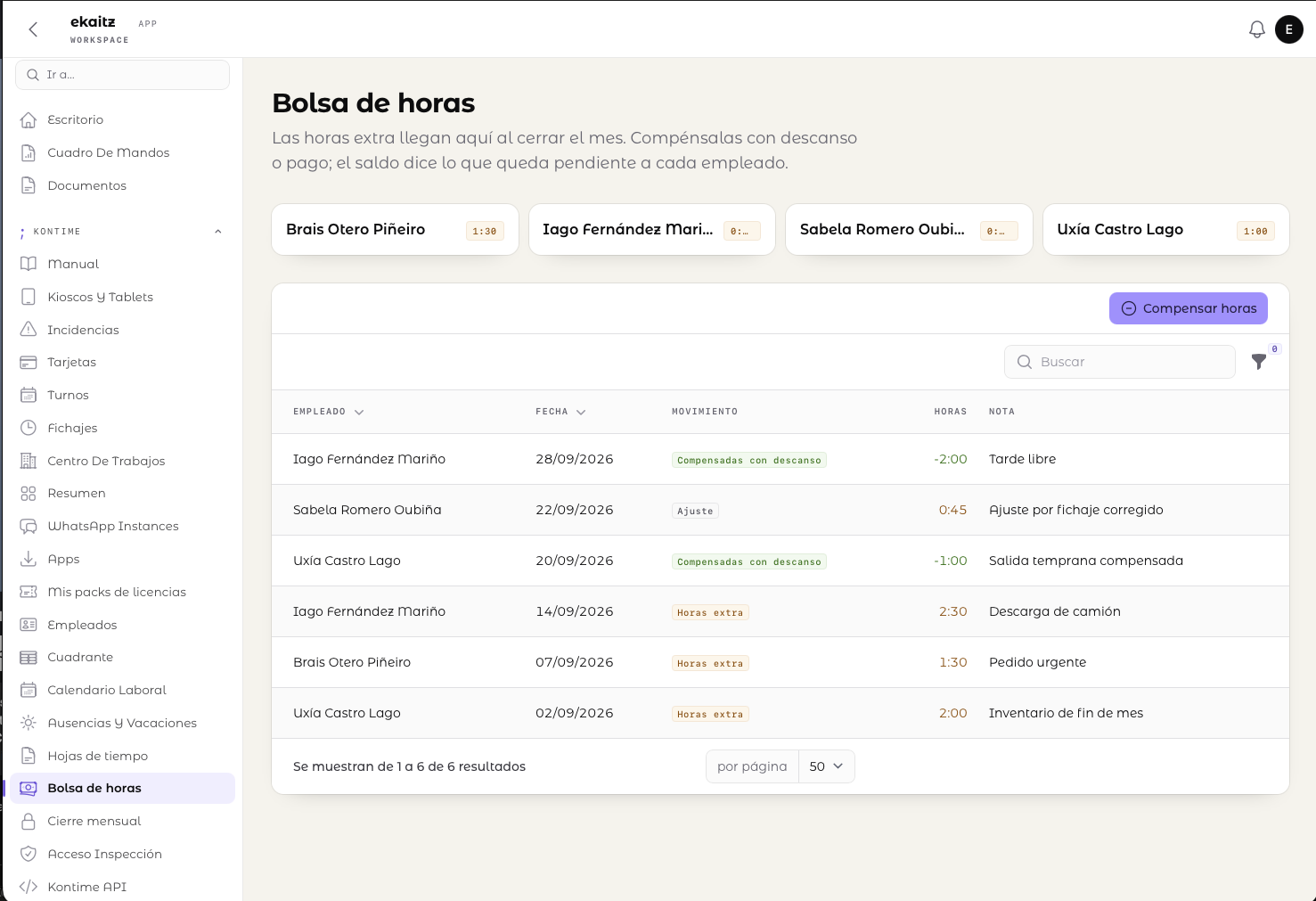Click the Fichajes clock icon
The image size is (1316, 901).
tap(29, 428)
